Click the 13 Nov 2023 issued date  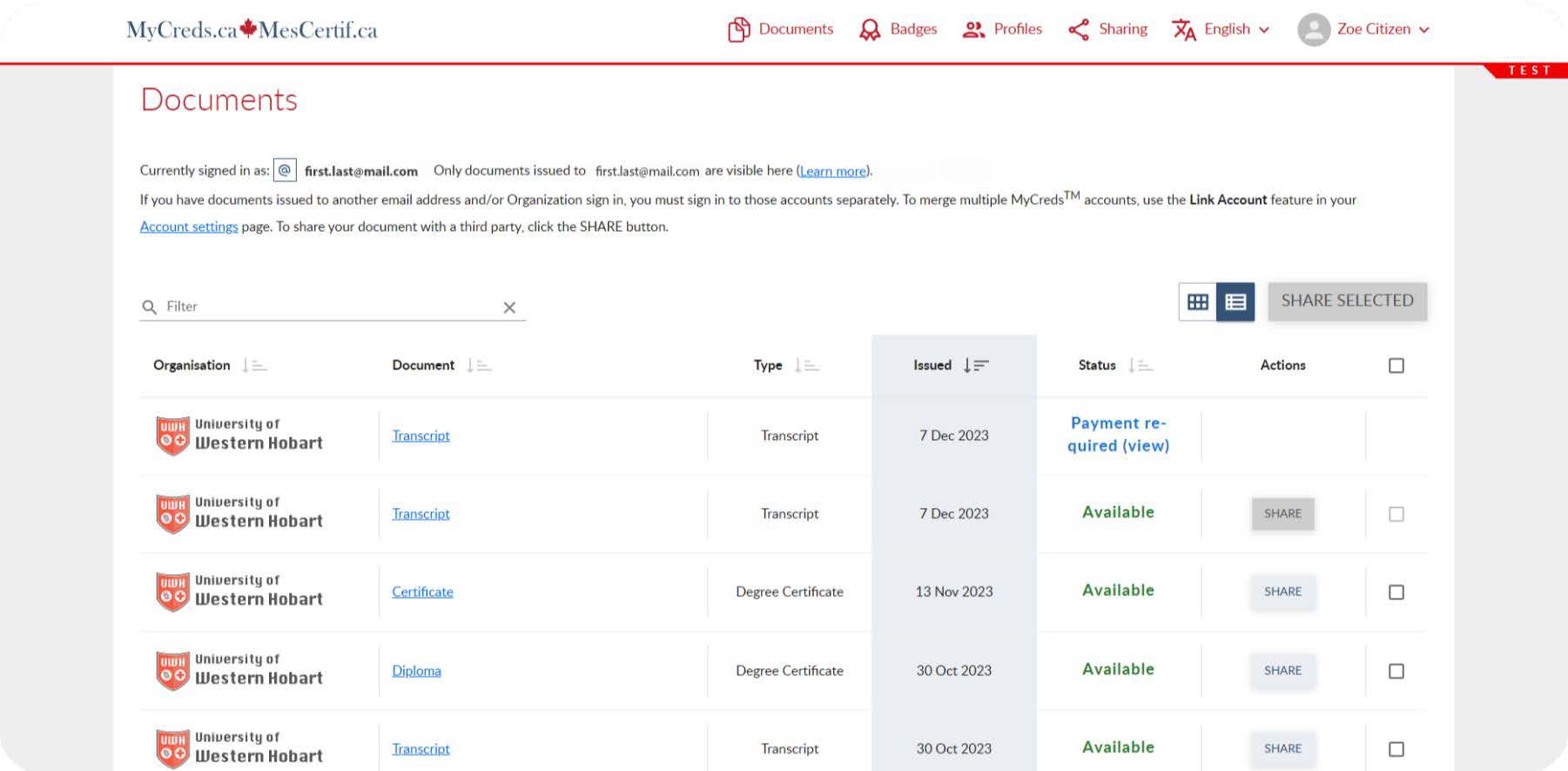[x=953, y=591]
